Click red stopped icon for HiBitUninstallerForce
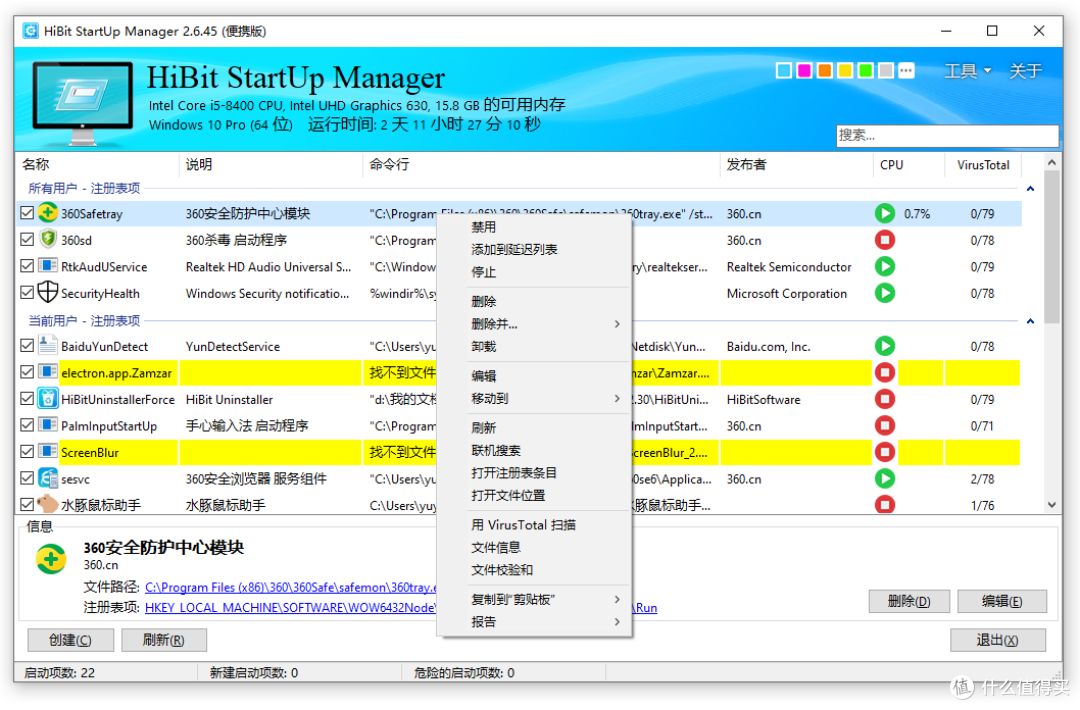 (885, 399)
